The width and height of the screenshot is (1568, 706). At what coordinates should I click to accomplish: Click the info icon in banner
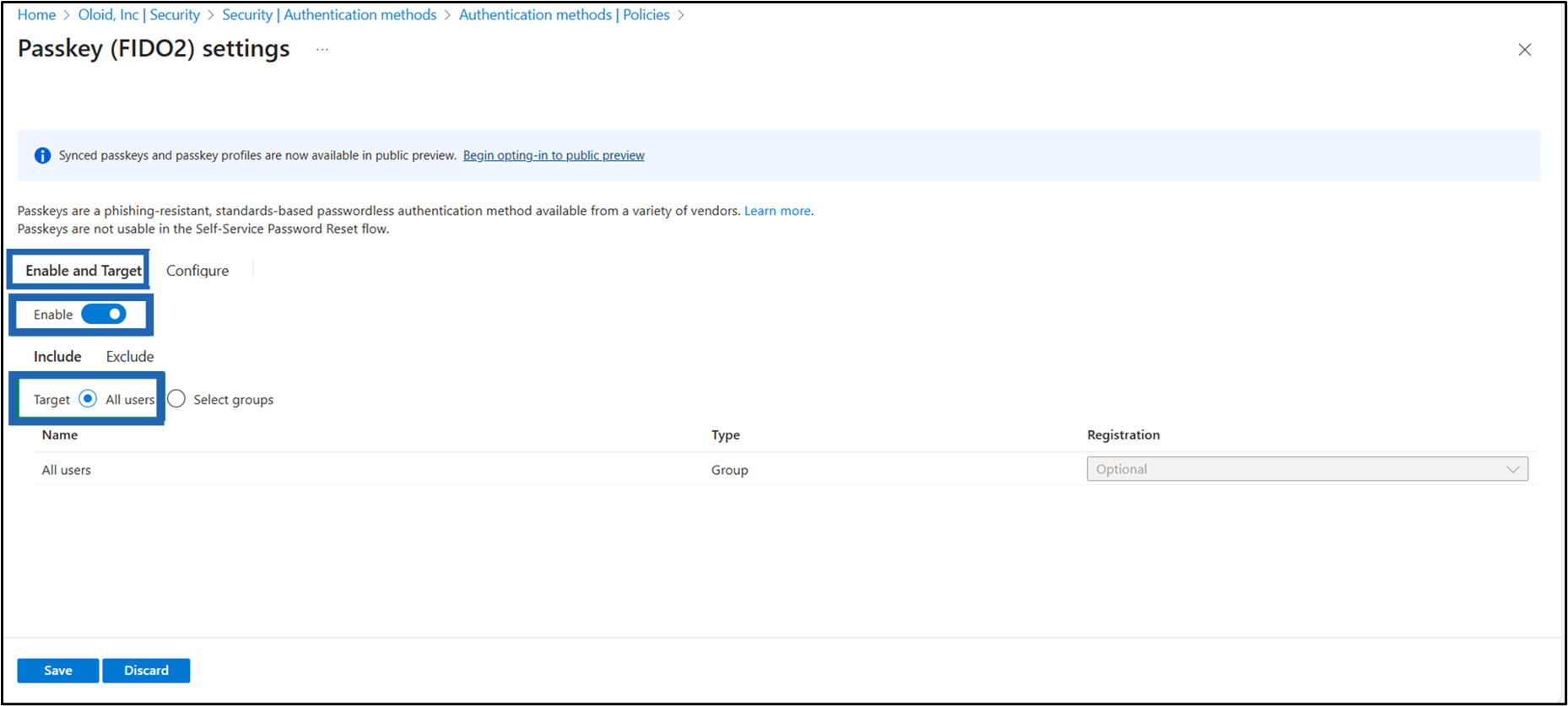pos(42,156)
